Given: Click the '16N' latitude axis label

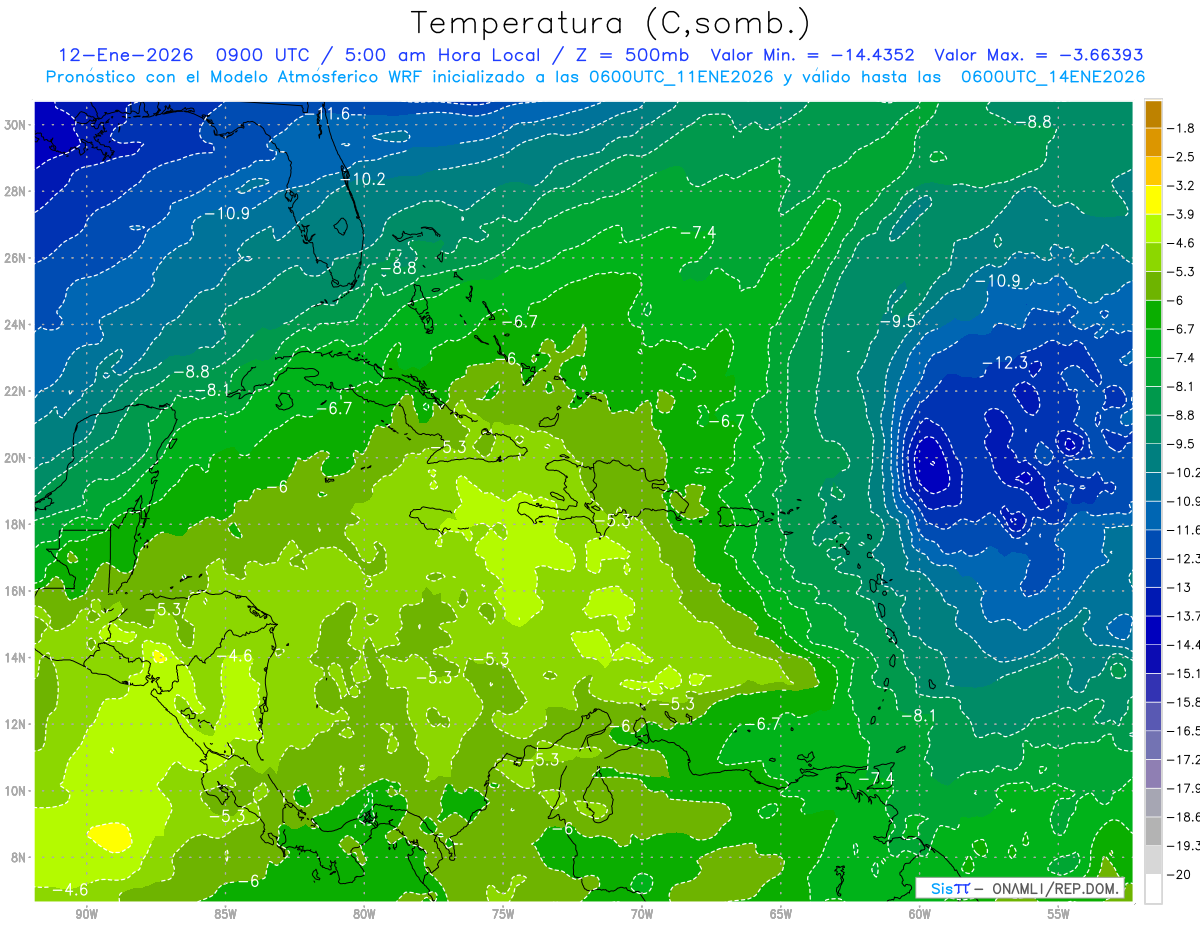Looking at the screenshot, I should click(16, 591).
